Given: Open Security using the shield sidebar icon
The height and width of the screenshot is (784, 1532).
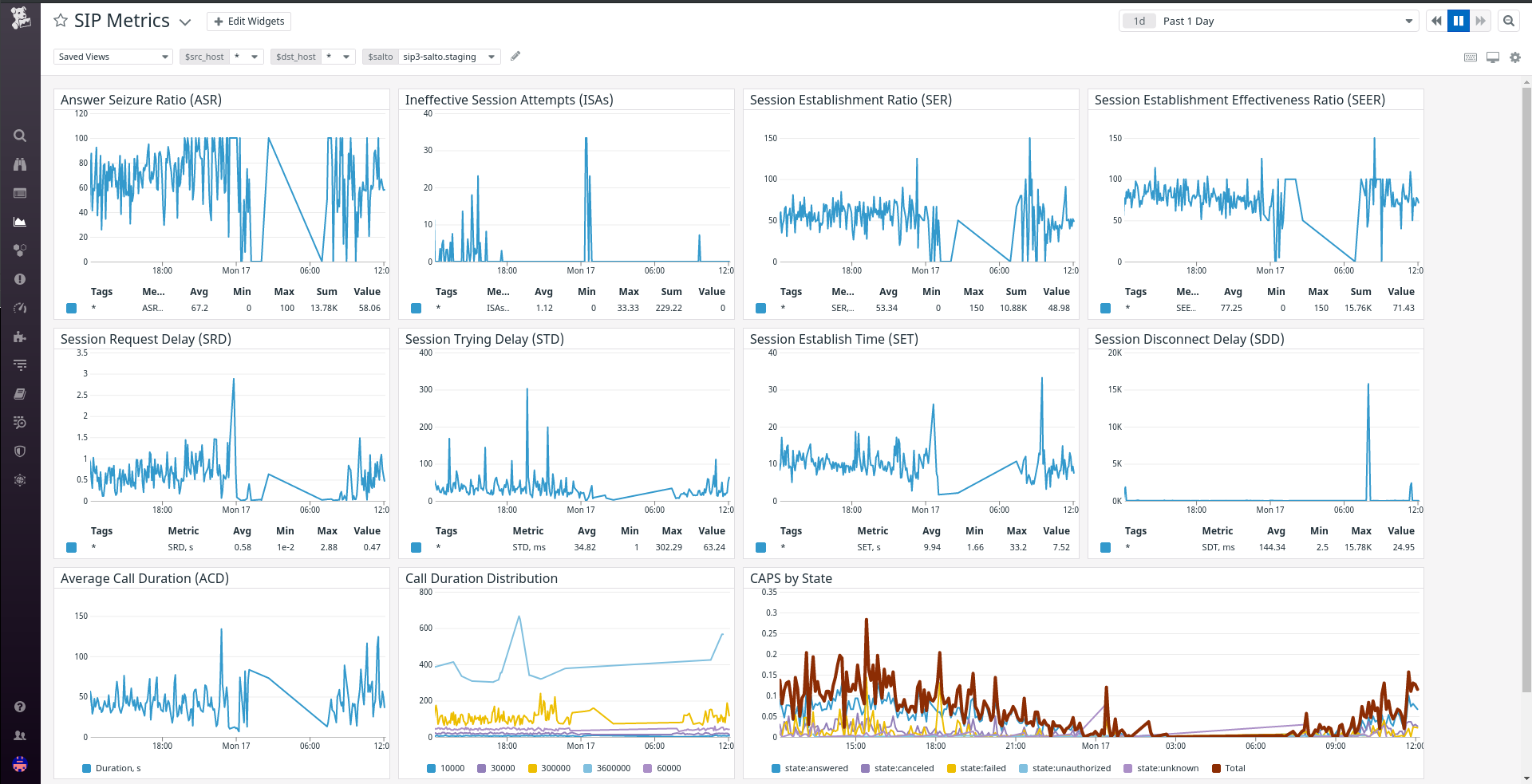Looking at the screenshot, I should pyautogui.click(x=20, y=451).
